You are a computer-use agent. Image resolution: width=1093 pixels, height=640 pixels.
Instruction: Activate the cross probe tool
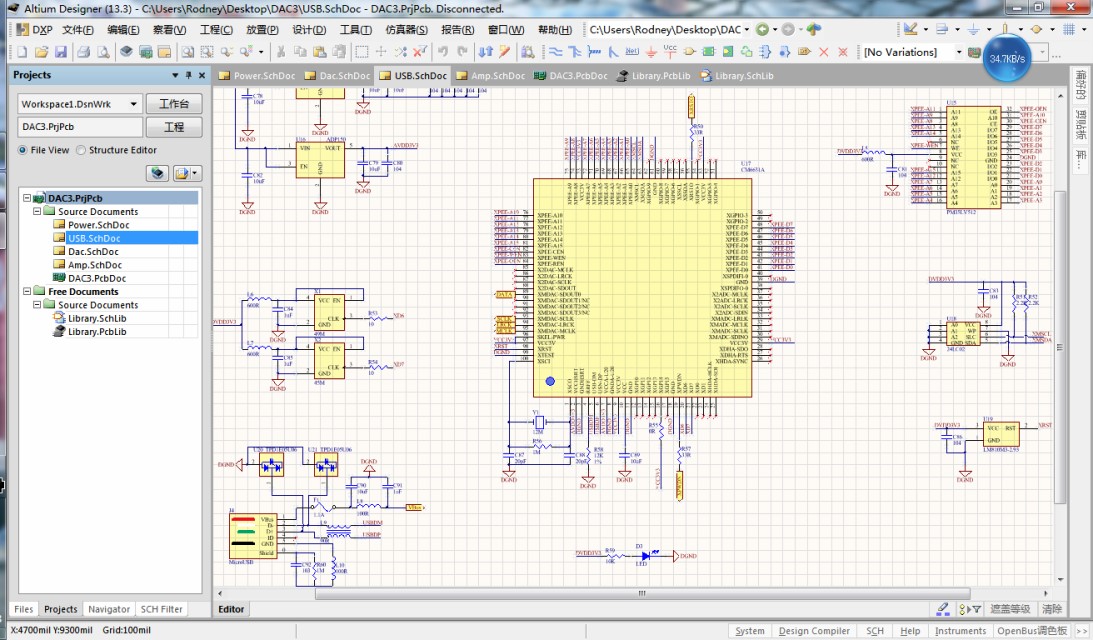point(505,52)
